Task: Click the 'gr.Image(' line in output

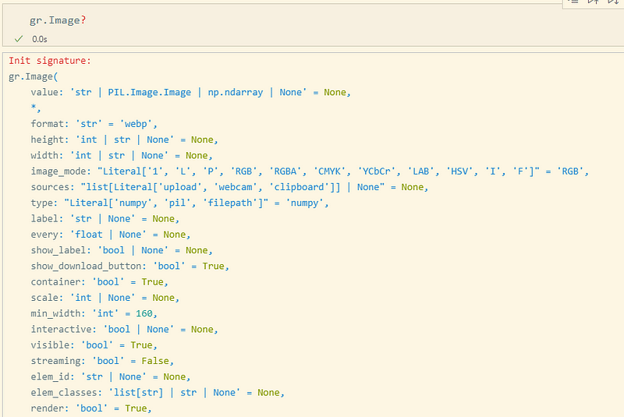Action: click(33, 76)
